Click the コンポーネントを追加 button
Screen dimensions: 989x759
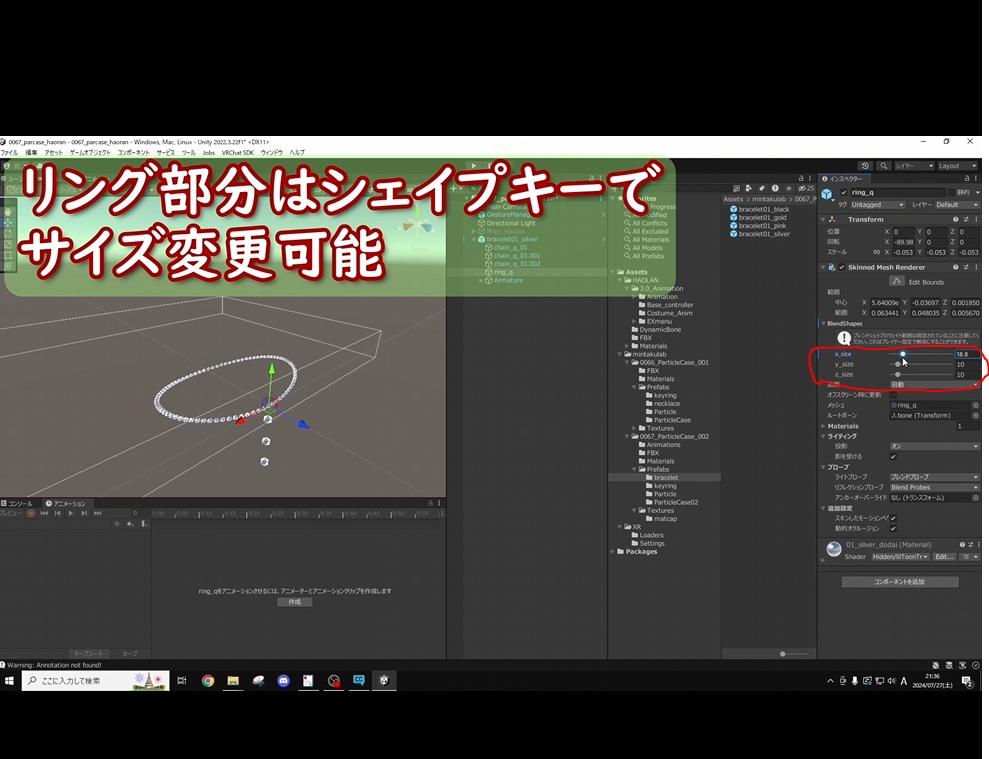[900, 580]
